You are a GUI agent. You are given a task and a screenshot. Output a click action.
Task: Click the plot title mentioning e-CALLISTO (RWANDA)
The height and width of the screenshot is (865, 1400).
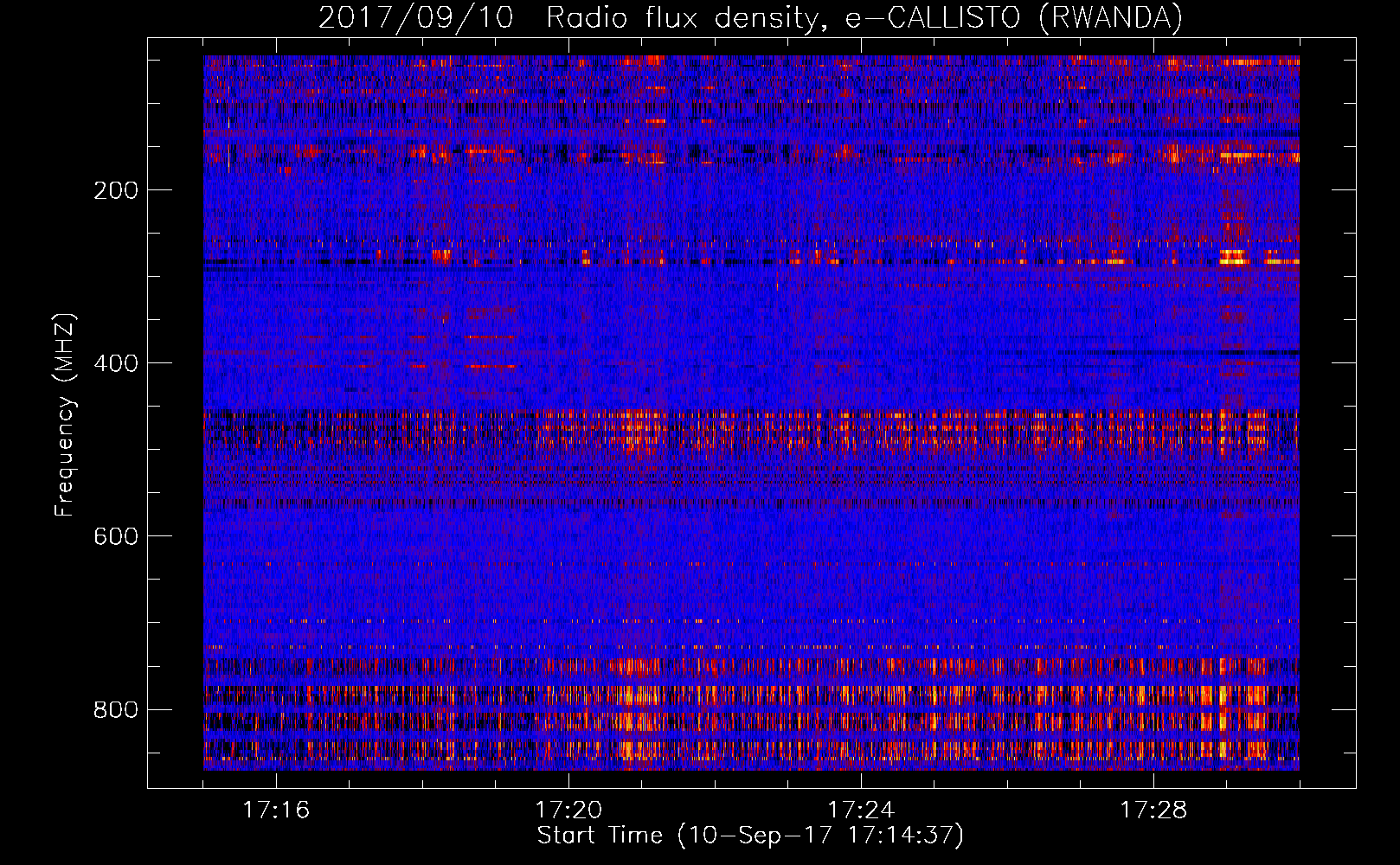coord(750,17)
